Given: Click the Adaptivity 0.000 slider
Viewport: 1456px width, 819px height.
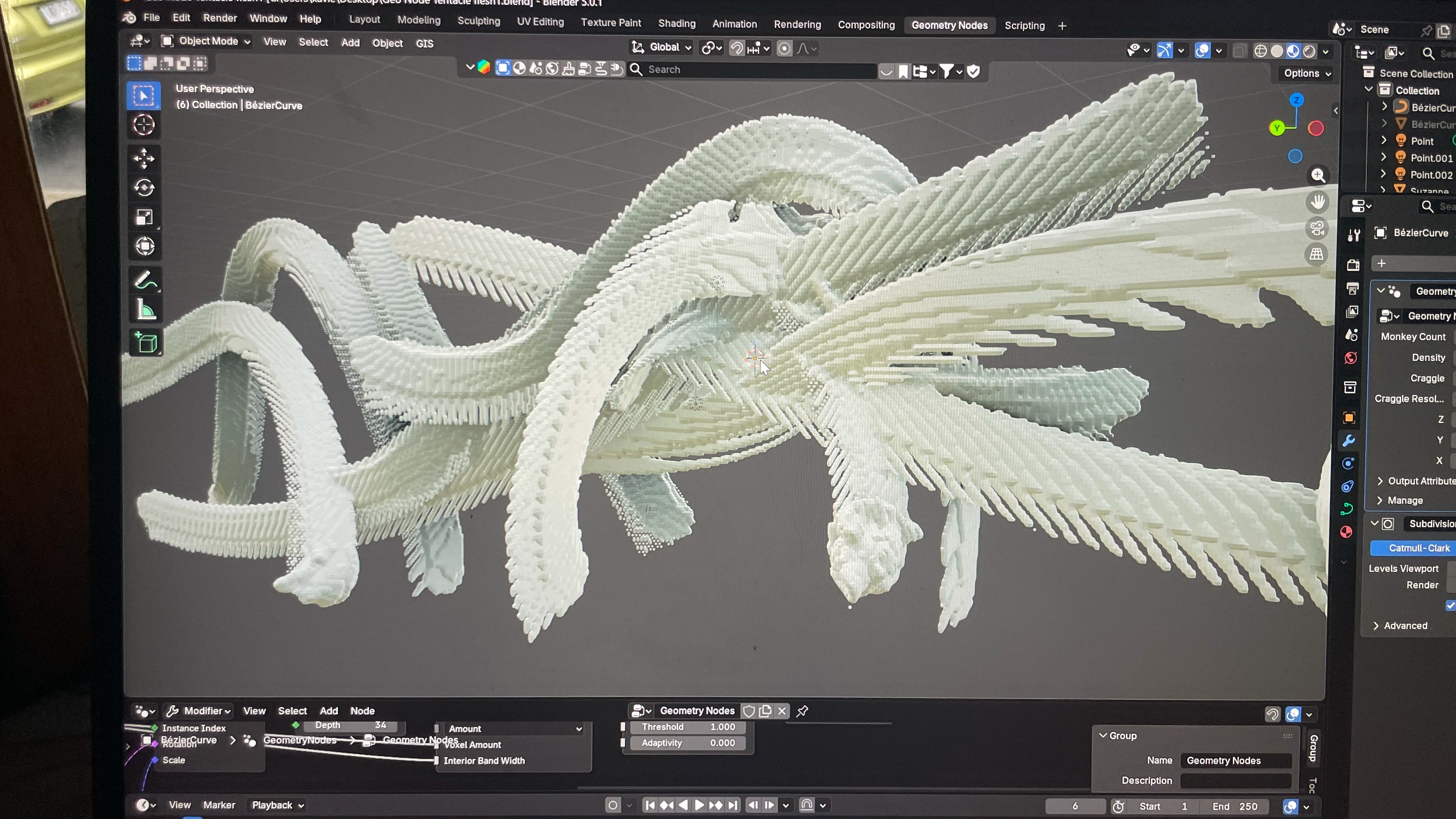Looking at the screenshot, I should [688, 743].
